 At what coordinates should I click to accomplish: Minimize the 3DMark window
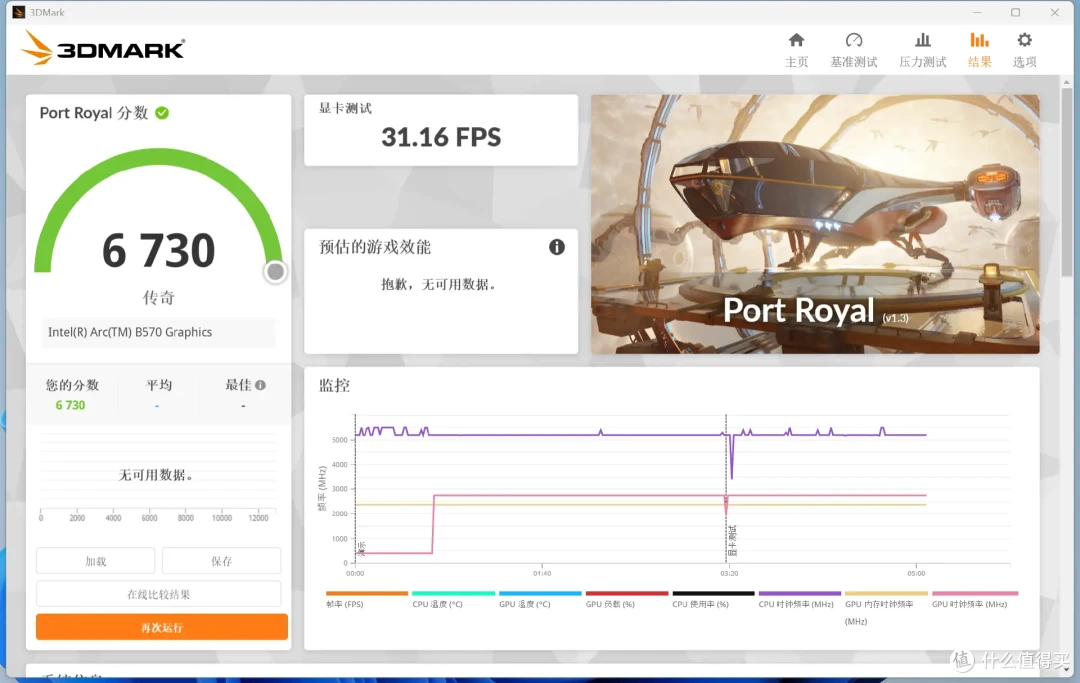click(977, 12)
